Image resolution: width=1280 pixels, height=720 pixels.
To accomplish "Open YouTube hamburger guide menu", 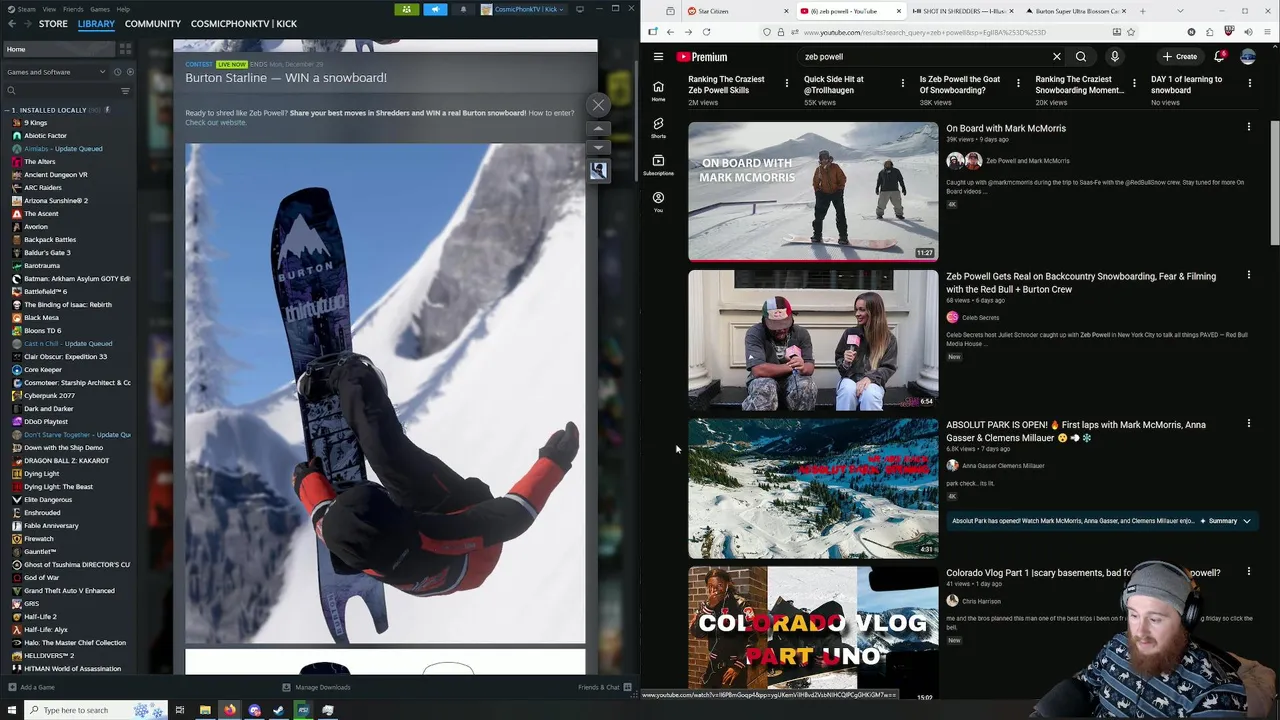I will tap(658, 57).
